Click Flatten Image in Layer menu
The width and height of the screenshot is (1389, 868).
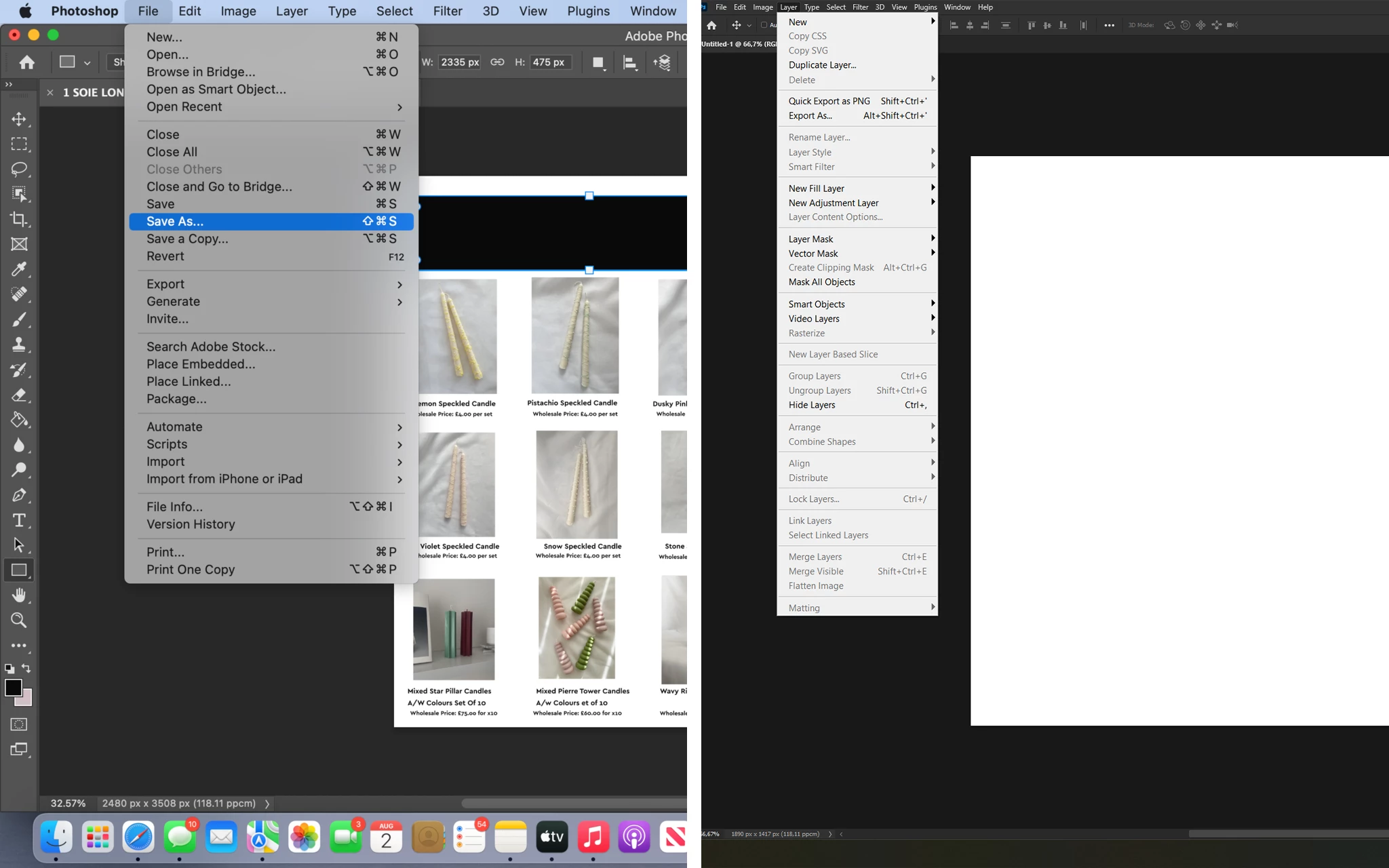[816, 586]
